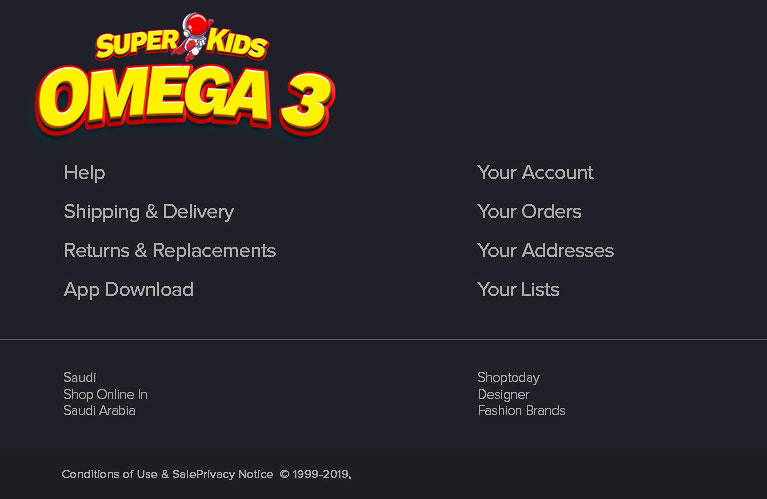Select the Saudi Arabia footer link
The height and width of the screenshot is (499, 767).
click(x=99, y=410)
